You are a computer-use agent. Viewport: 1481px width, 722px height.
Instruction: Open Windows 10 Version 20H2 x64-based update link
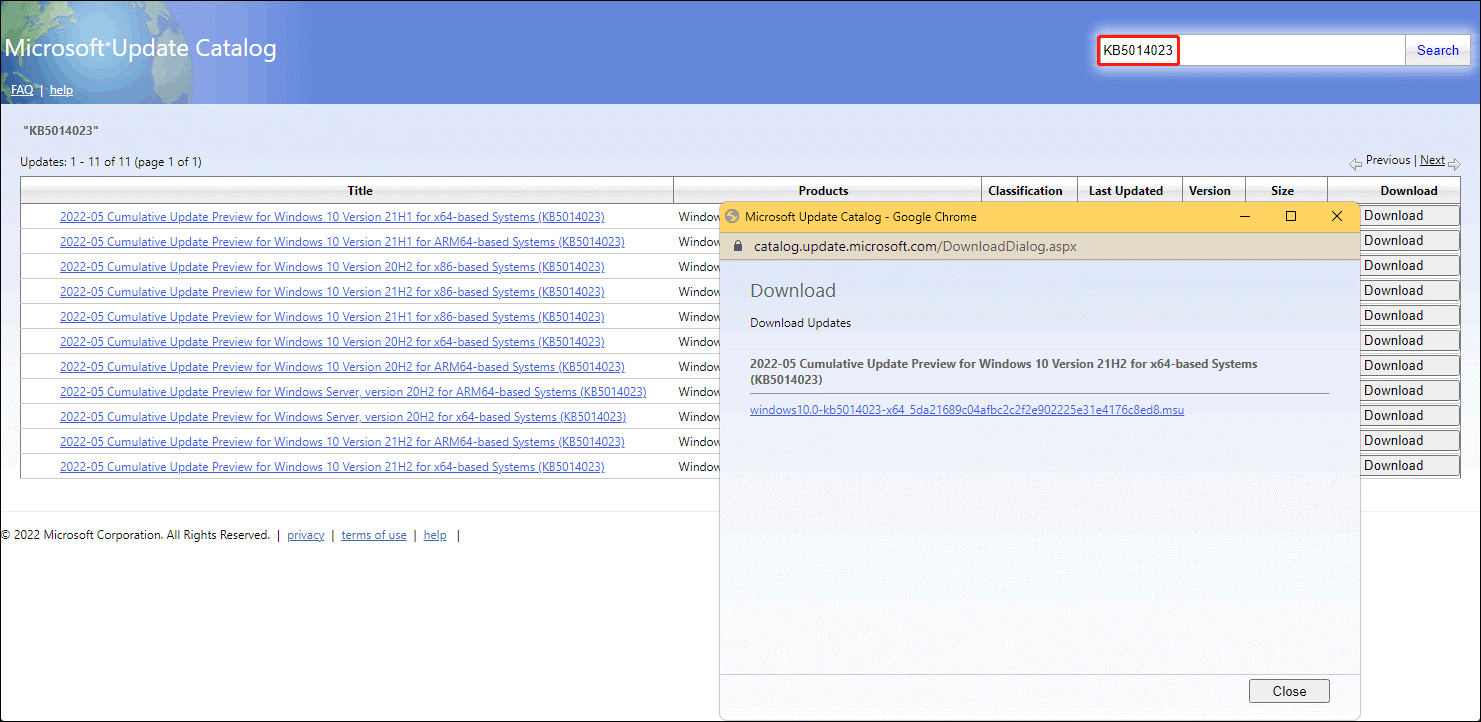pyautogui.click(x=332, y=342)
